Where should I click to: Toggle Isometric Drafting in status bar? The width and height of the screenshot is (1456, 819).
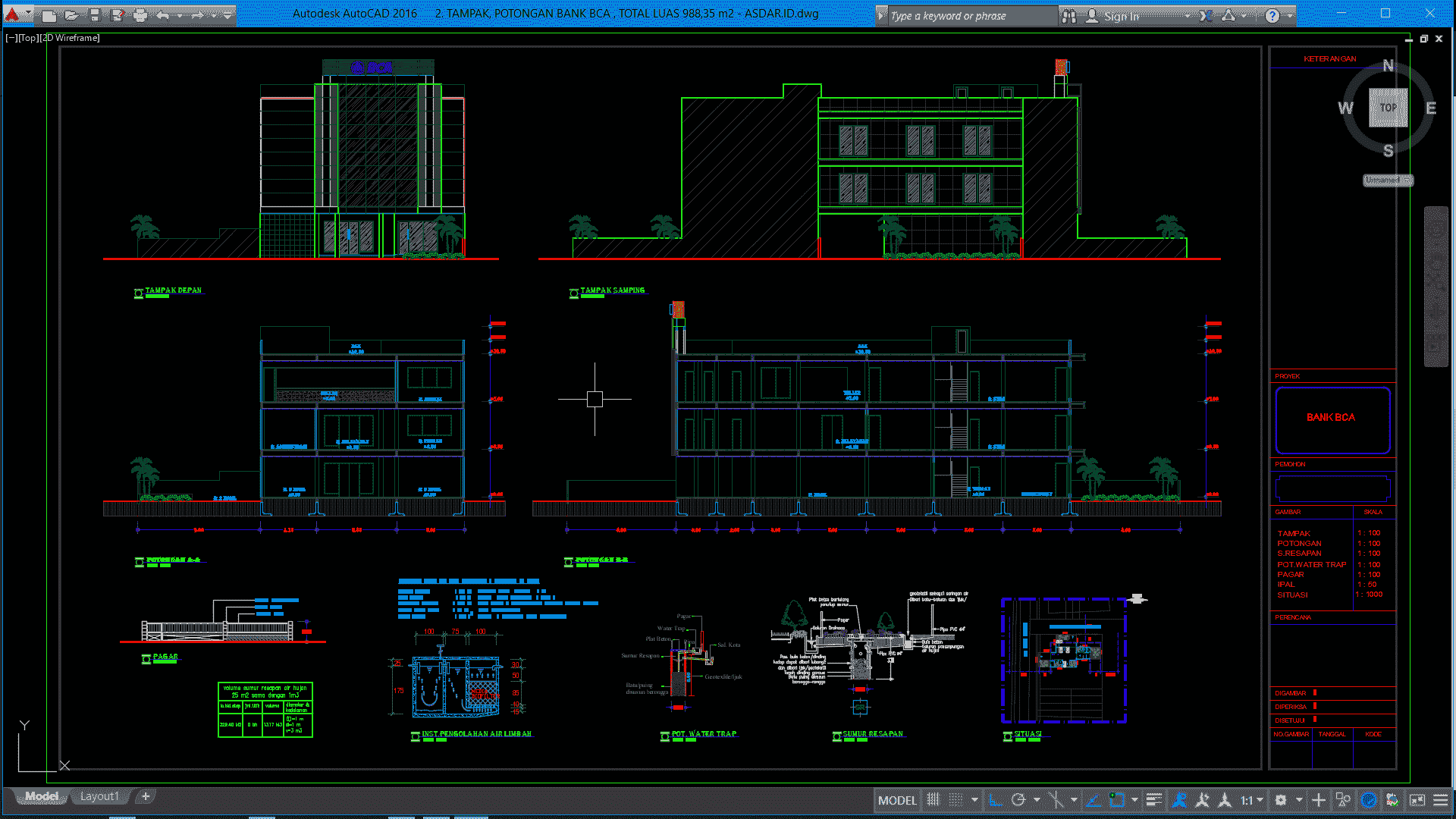(1056, 799)
